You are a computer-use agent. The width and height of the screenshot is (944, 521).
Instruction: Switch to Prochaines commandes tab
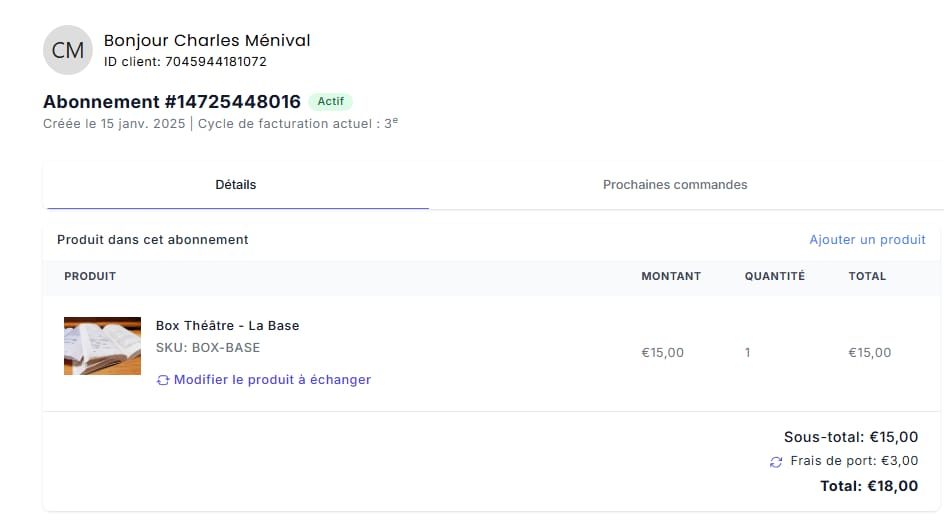tap(675, 185)
